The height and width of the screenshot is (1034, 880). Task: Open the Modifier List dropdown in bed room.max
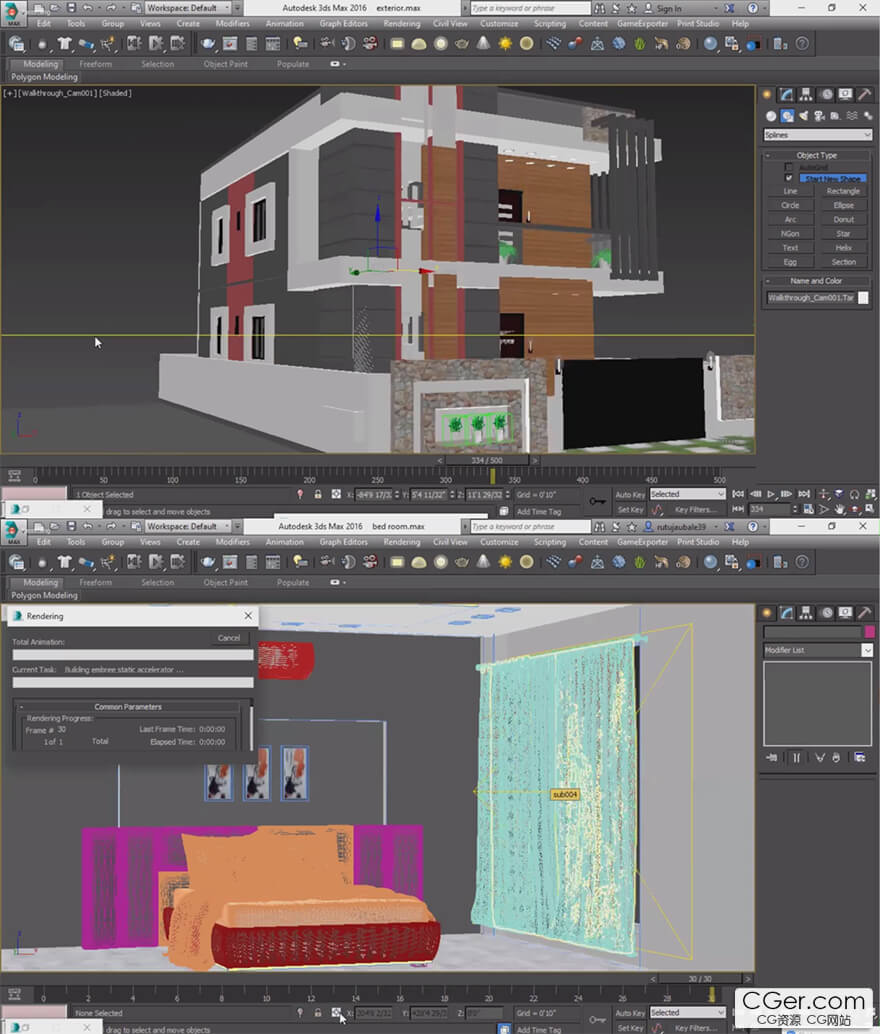817,650
